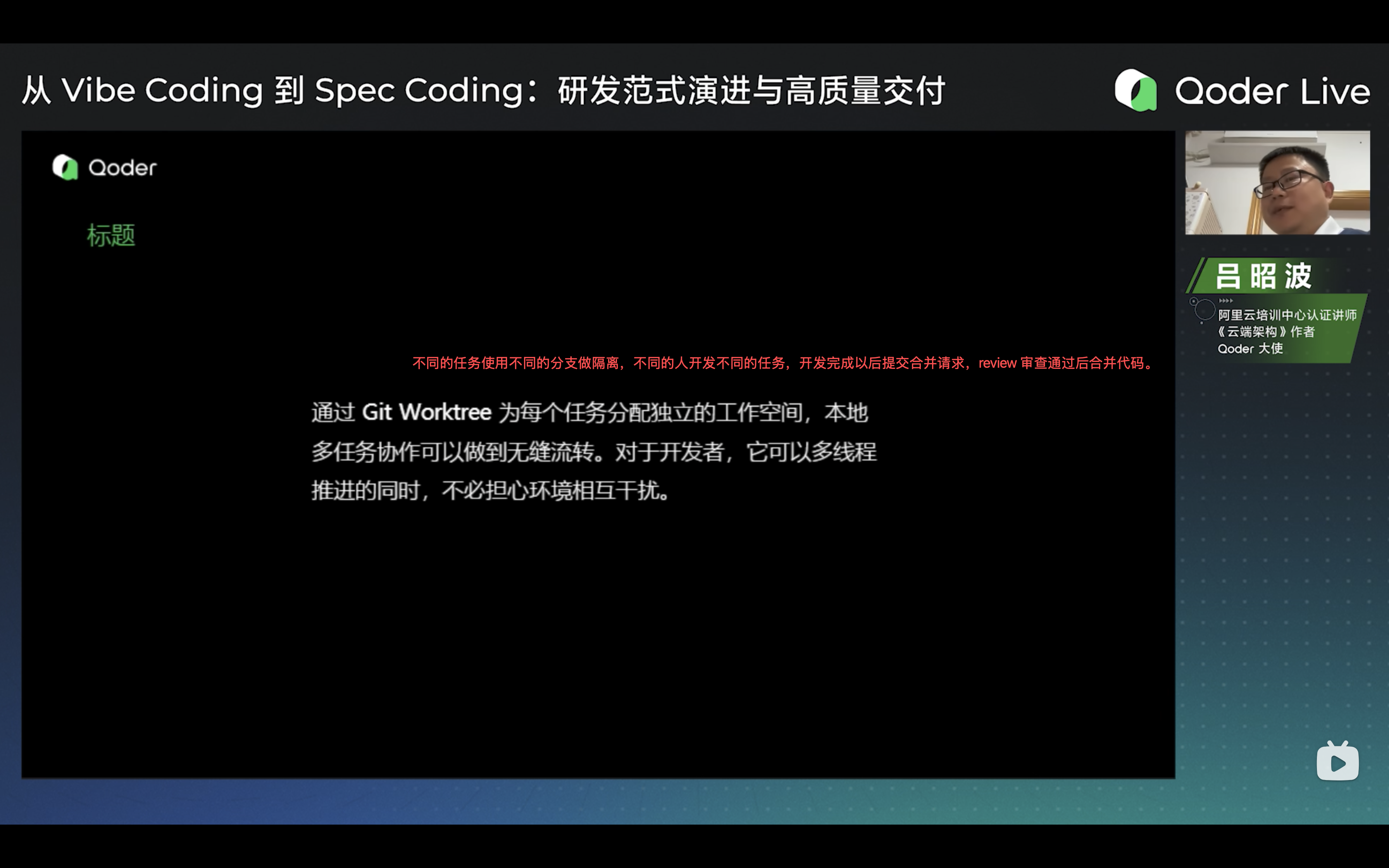The image size is (1389, 868).
Task: Click the slide line starting with 推进的同时
Action: coord(491,491)
